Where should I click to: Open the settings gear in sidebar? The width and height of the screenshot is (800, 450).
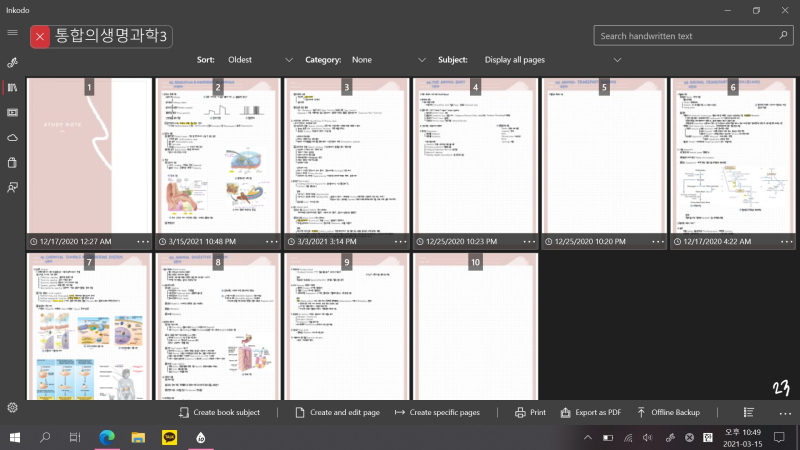click(x=12, y=408)
